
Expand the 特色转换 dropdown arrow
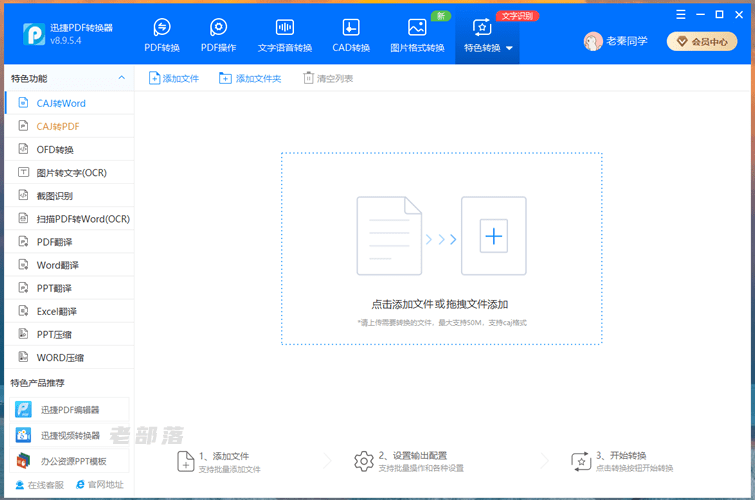(x=509, y=48)
